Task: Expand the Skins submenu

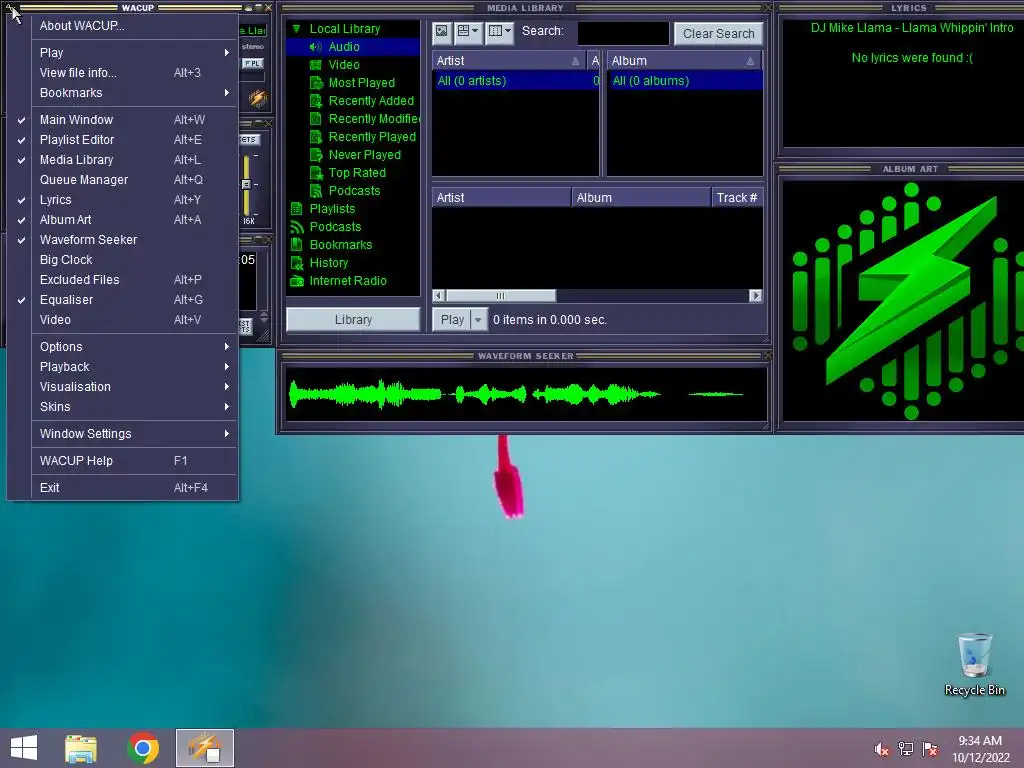Action: (x=122, y=407)
